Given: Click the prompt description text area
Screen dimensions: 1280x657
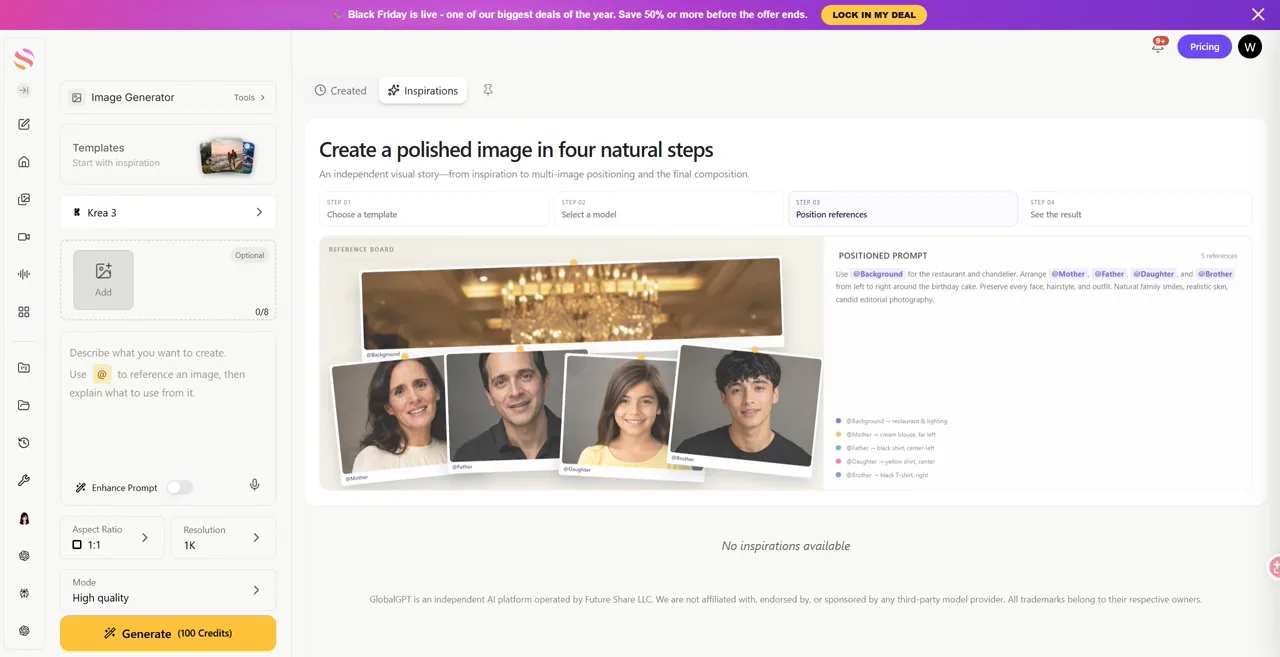Looking at the screenshot, I should tap(168, 410).
